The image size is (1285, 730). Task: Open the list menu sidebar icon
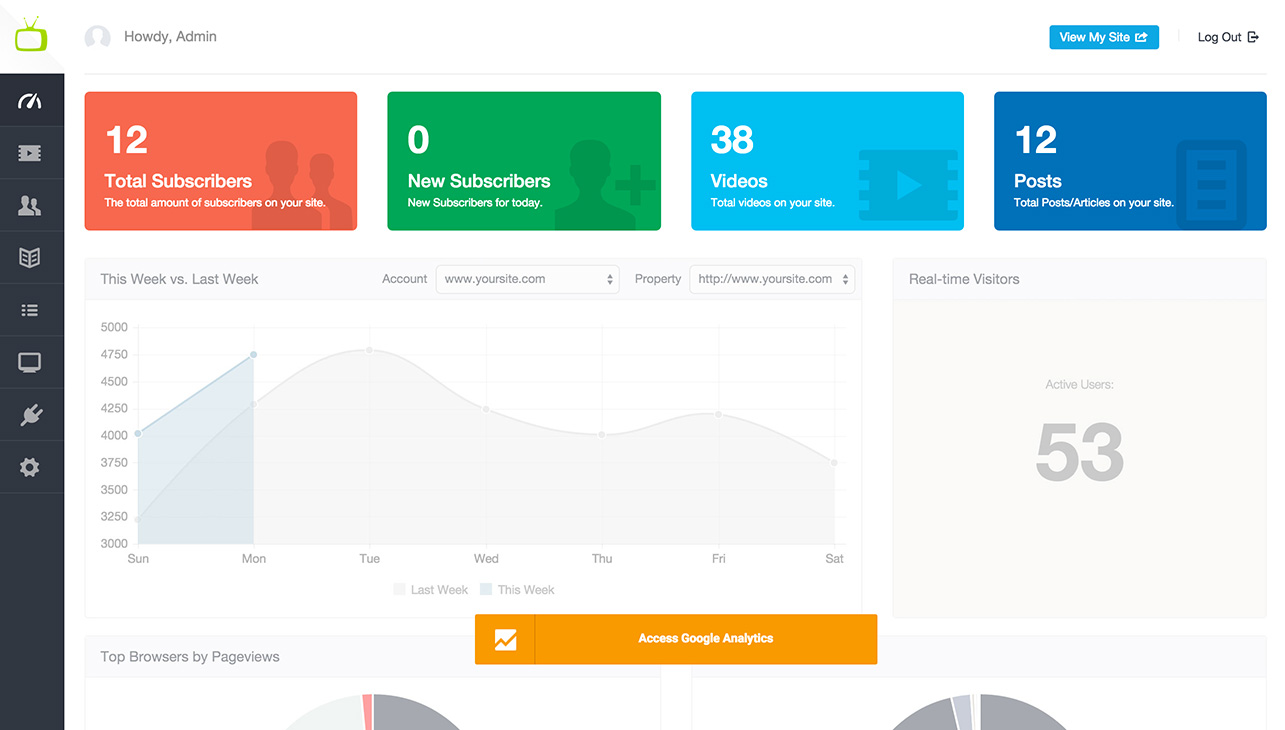click(30, 311)
